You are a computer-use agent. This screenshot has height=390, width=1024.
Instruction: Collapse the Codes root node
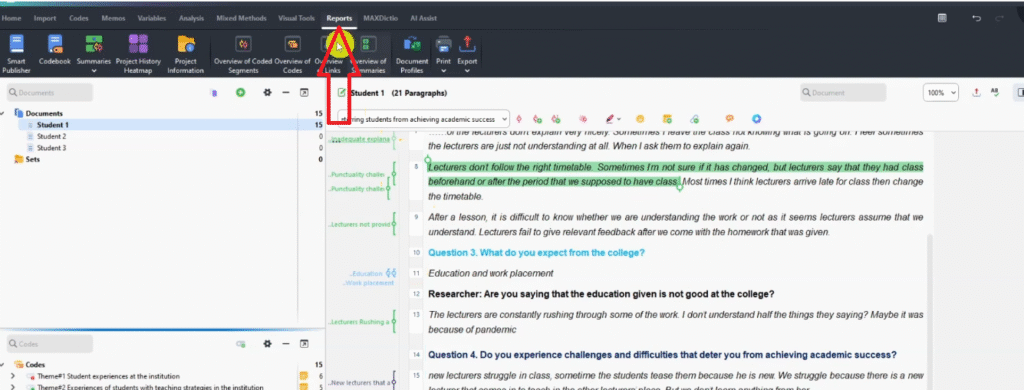(x=3, y=365)
